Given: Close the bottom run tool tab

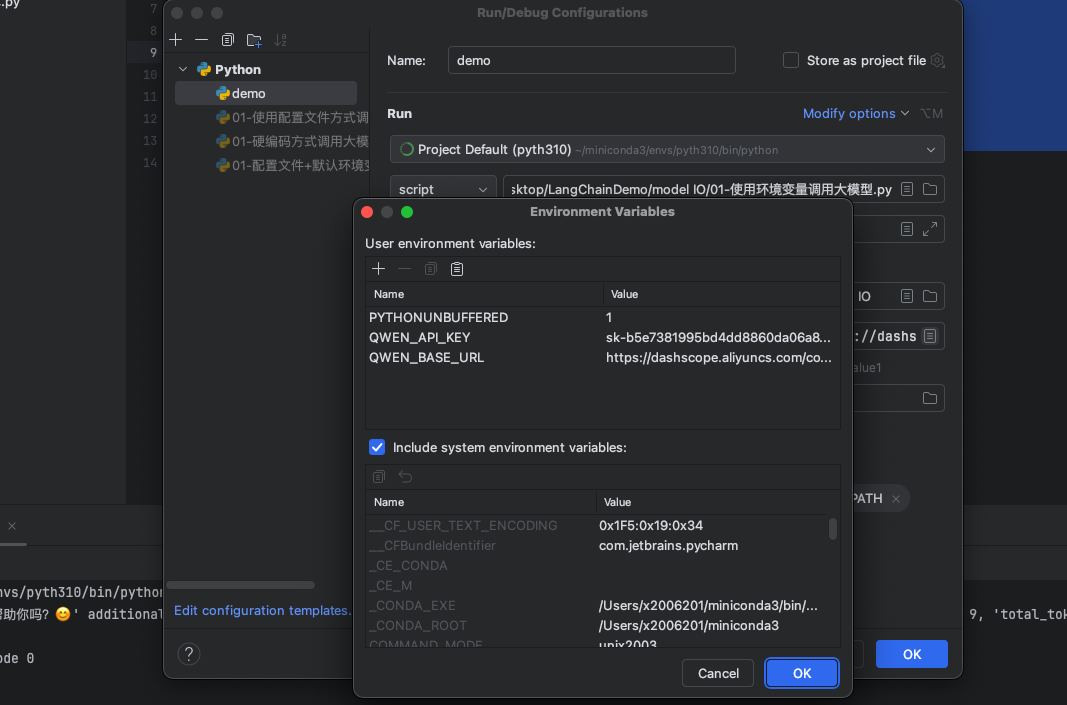Looking at the screenshot, I should click(x=12, y=525).
